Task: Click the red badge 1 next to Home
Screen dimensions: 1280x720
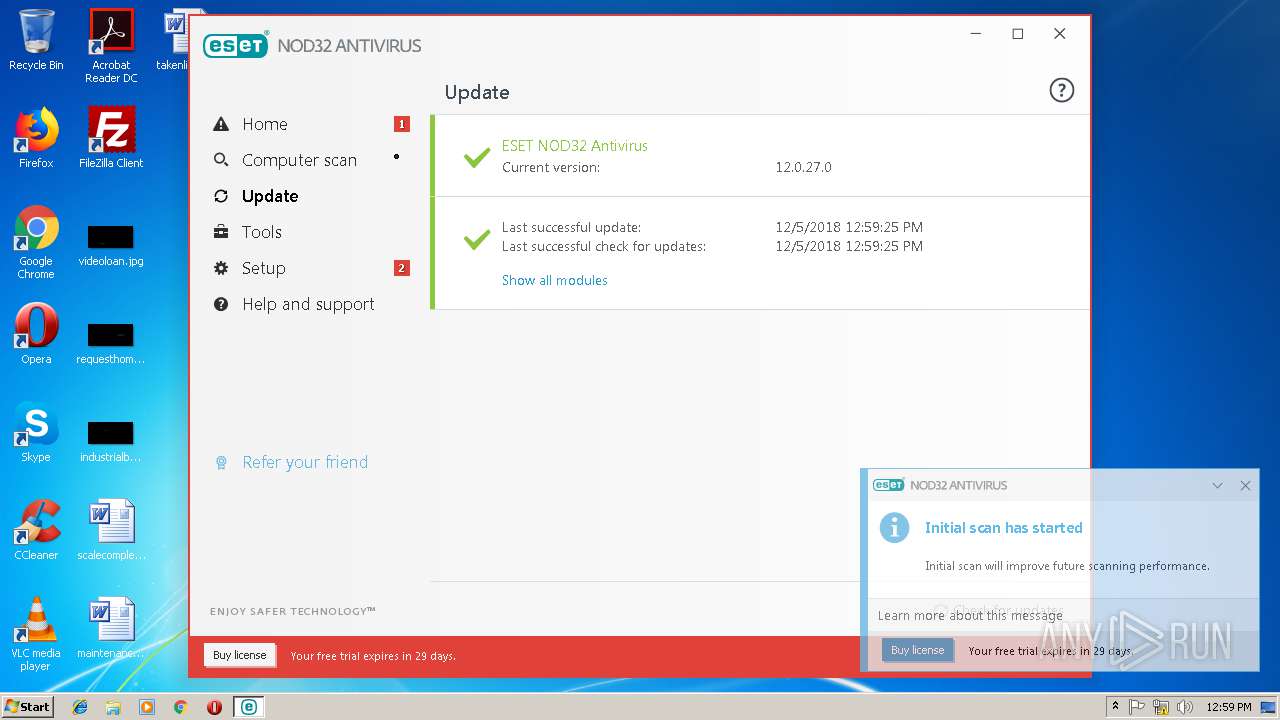Action: pos(402,124)
